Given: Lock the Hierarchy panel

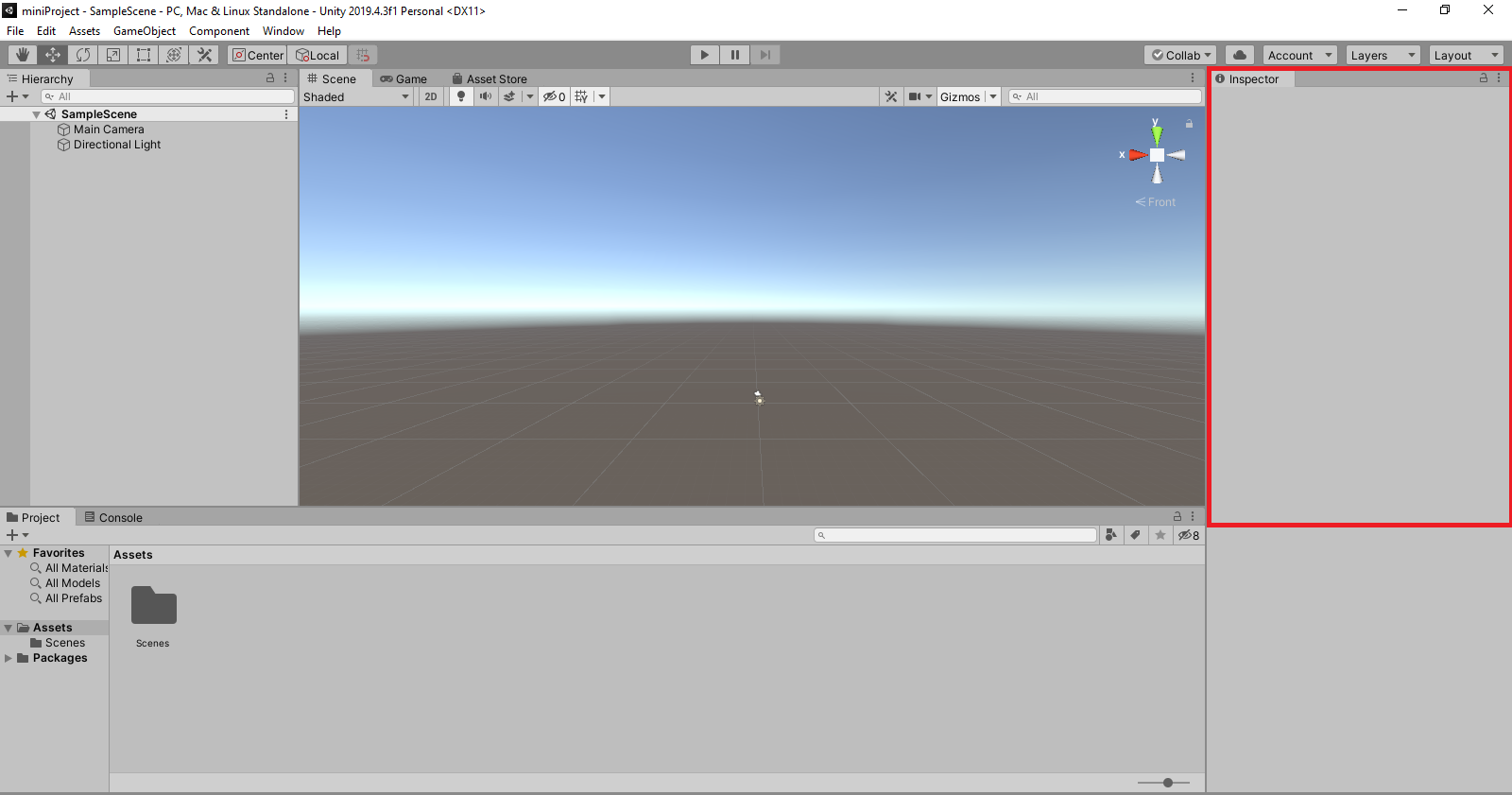Looking at the screenshot, I should (270, 78).
